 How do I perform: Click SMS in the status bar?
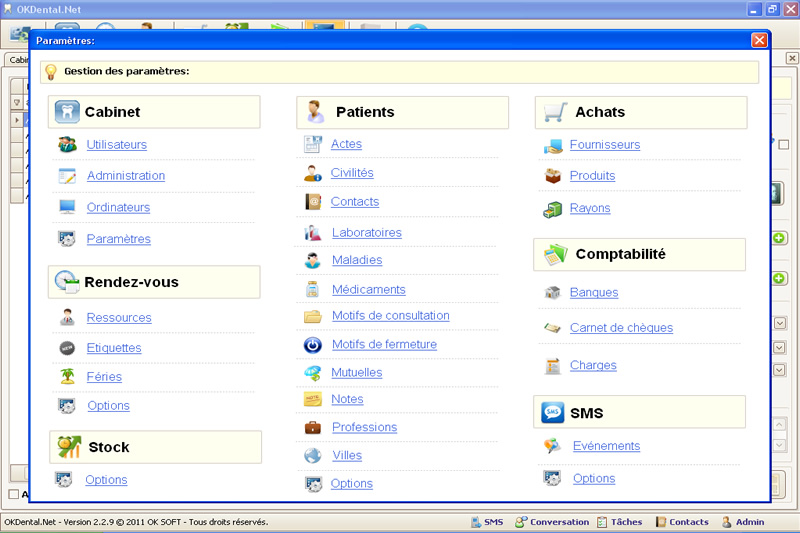[487, 522]
